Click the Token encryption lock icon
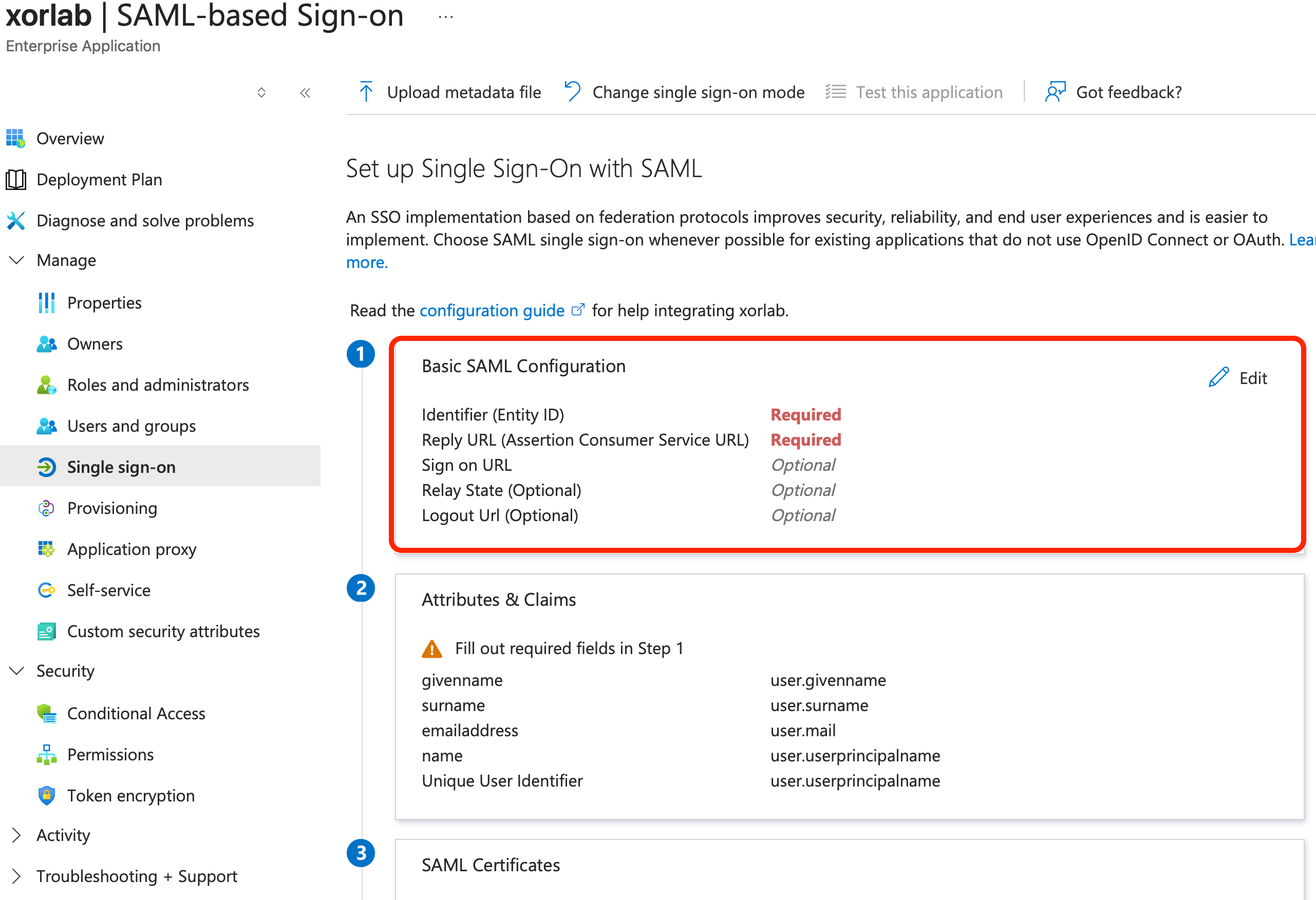This screenshot has height=900, width=1316. coord(46,795)
